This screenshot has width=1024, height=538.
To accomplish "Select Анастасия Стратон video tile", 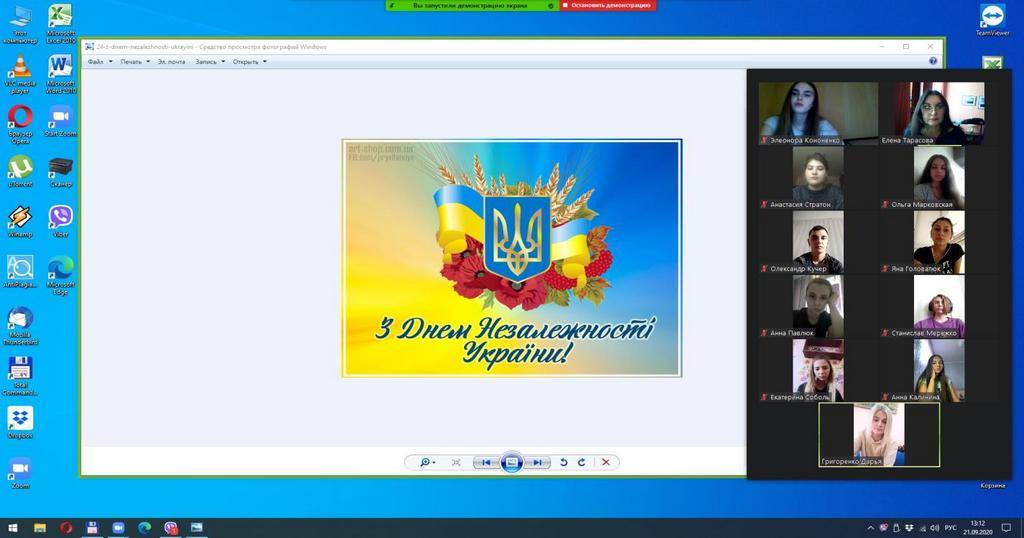I will [x=818, y=177].
